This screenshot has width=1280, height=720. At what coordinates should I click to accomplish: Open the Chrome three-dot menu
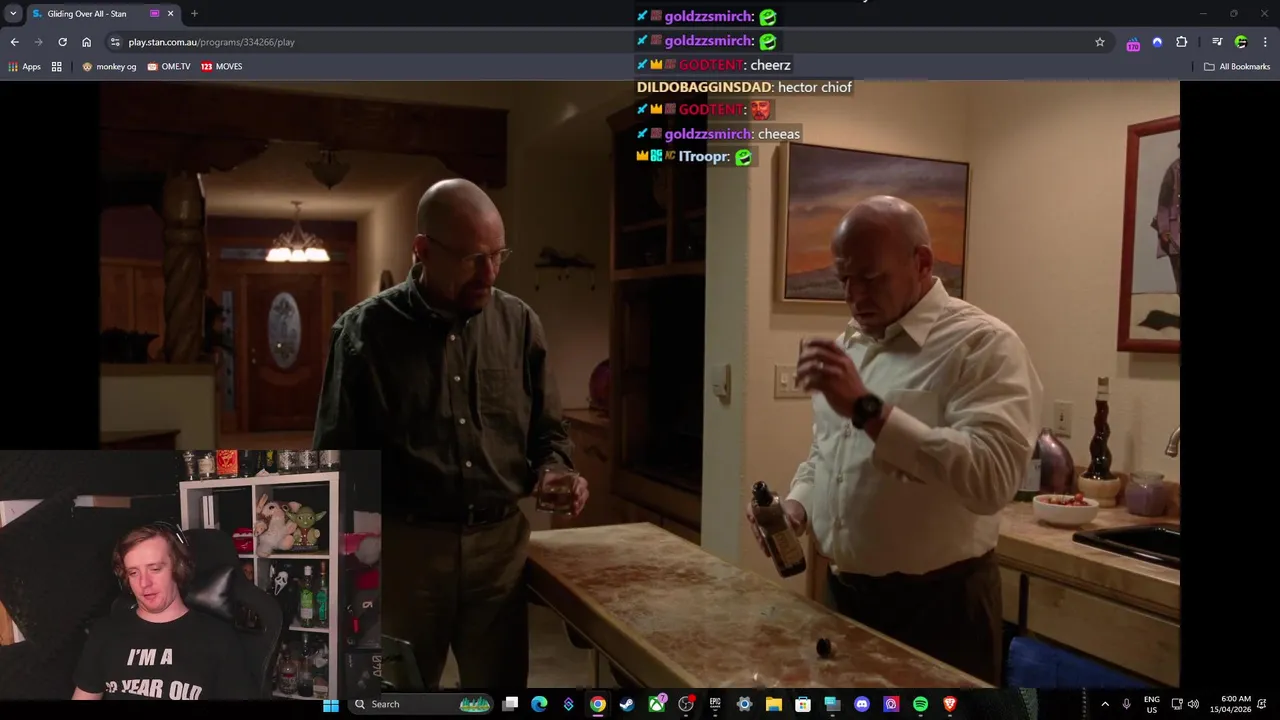pos(1265,42)
